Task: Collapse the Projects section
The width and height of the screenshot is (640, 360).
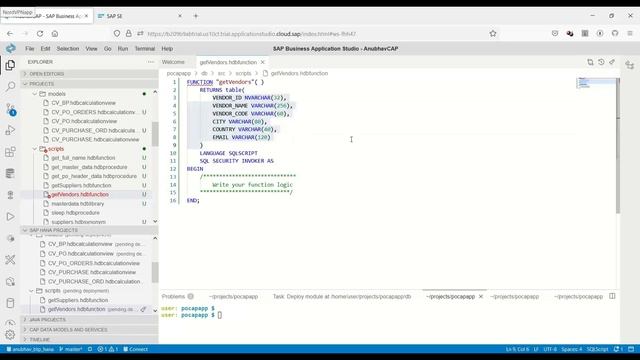Action: [x=90, y=84]
